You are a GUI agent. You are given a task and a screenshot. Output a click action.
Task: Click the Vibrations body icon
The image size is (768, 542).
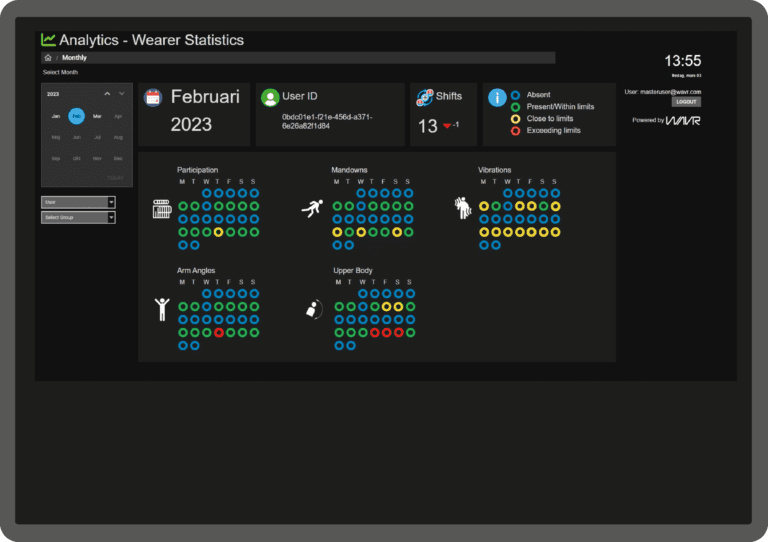tap(463, 207)
